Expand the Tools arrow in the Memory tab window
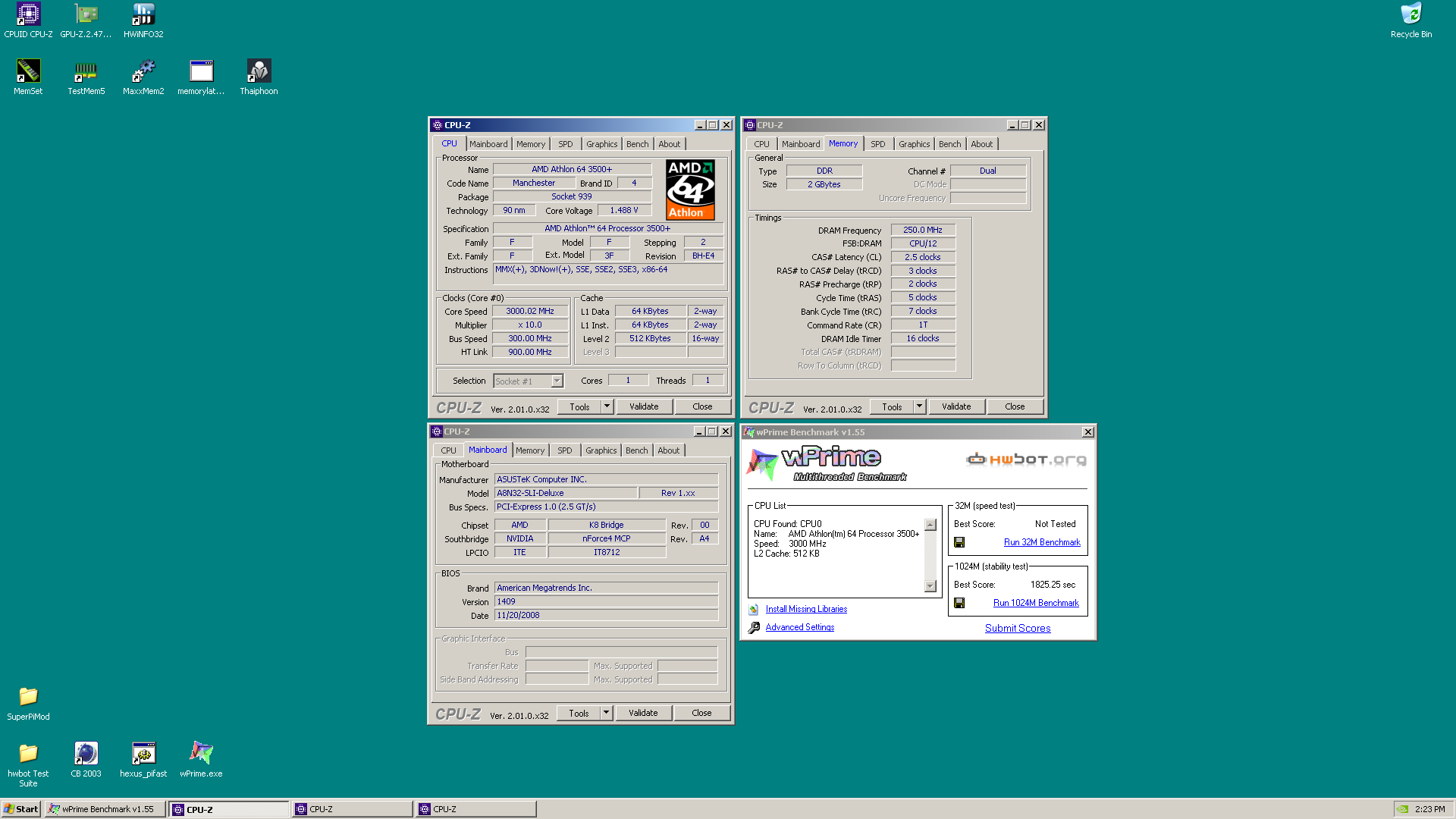1456x819 pixels. coord(919,406)
